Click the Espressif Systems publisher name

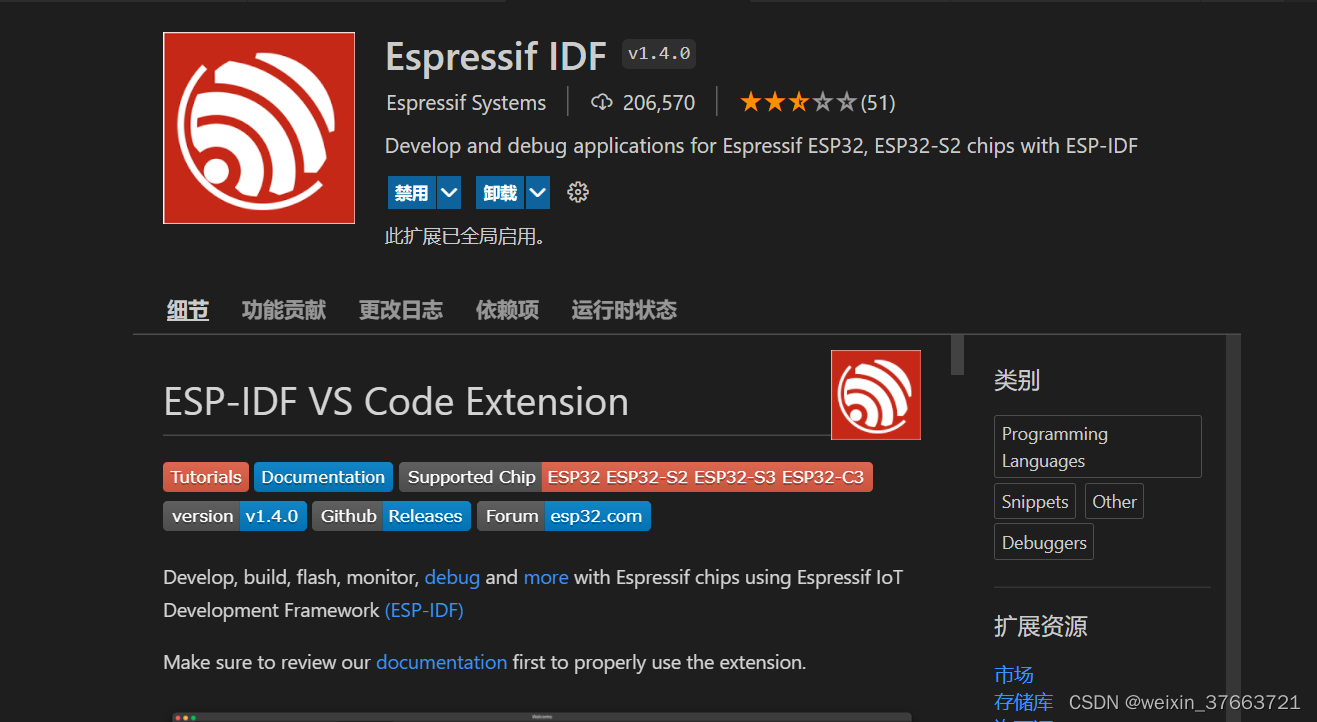coord(466,103)
